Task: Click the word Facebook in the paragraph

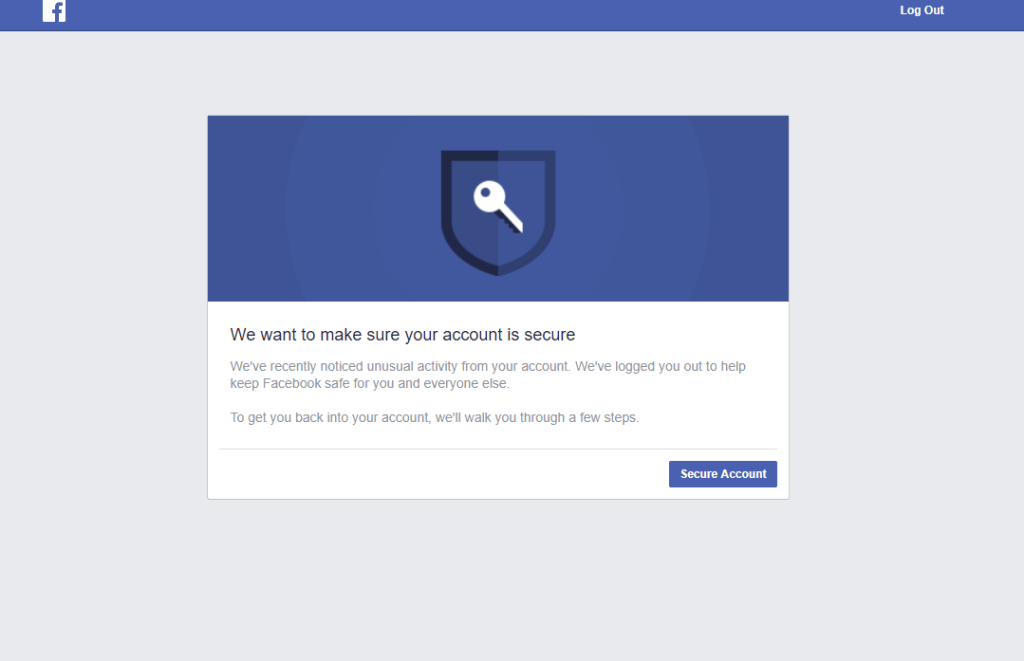Action: [x=292, y=383]
